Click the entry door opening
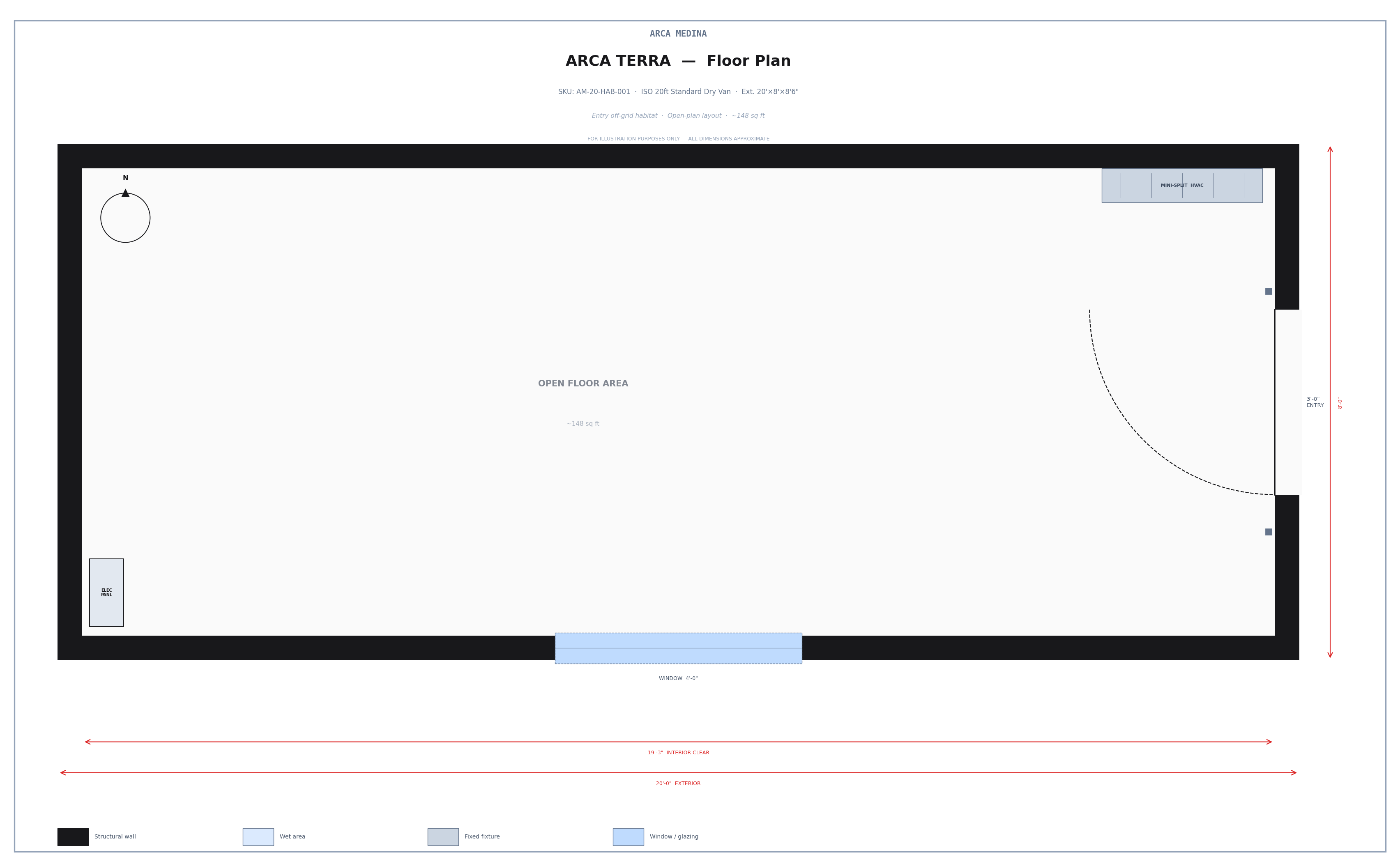Viewport: 1400px width, 866px height. click(x=1288, y=402)
